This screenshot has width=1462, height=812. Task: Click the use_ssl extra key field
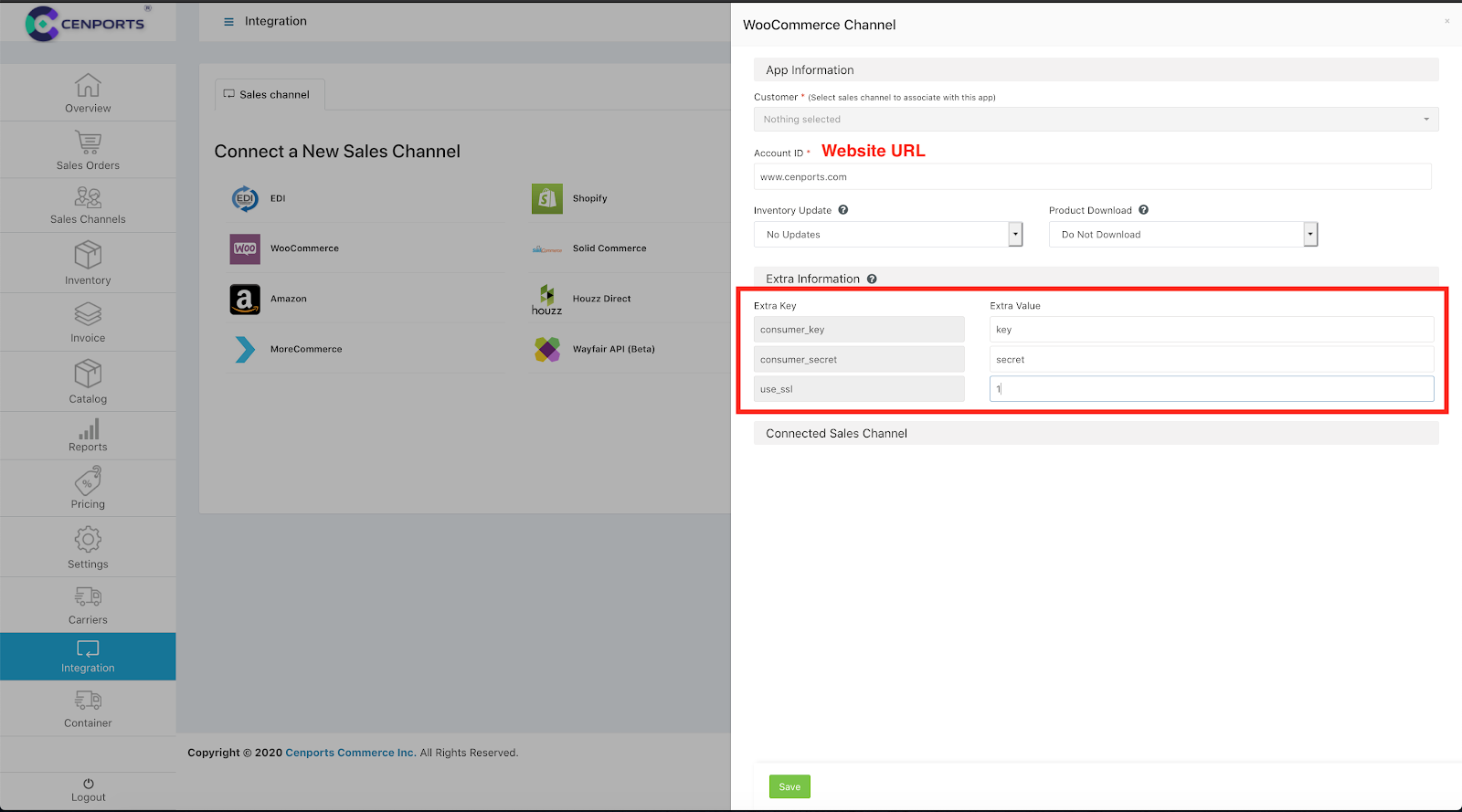(859, 389)
